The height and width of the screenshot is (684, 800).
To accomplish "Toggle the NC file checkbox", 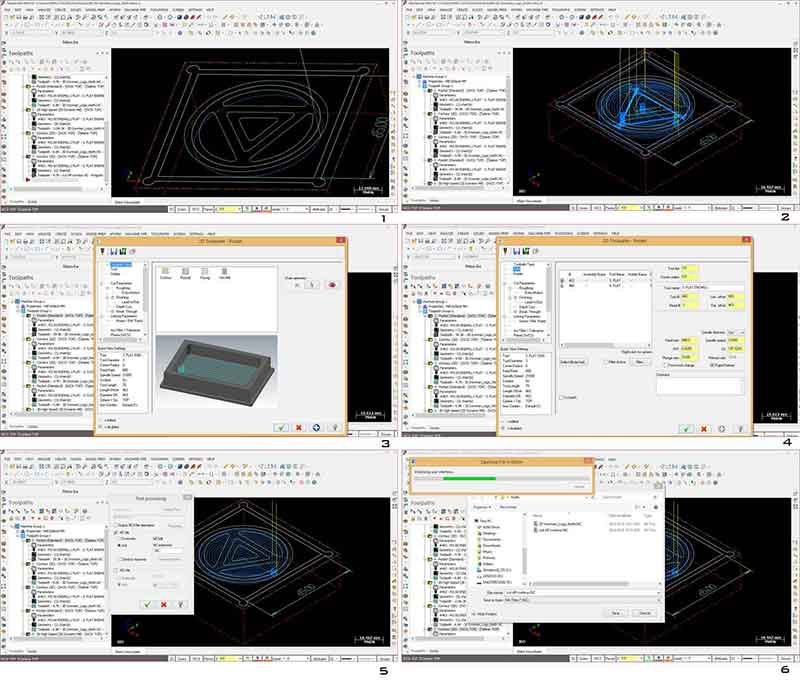I will pyautogui.click(x=116, y=532).
